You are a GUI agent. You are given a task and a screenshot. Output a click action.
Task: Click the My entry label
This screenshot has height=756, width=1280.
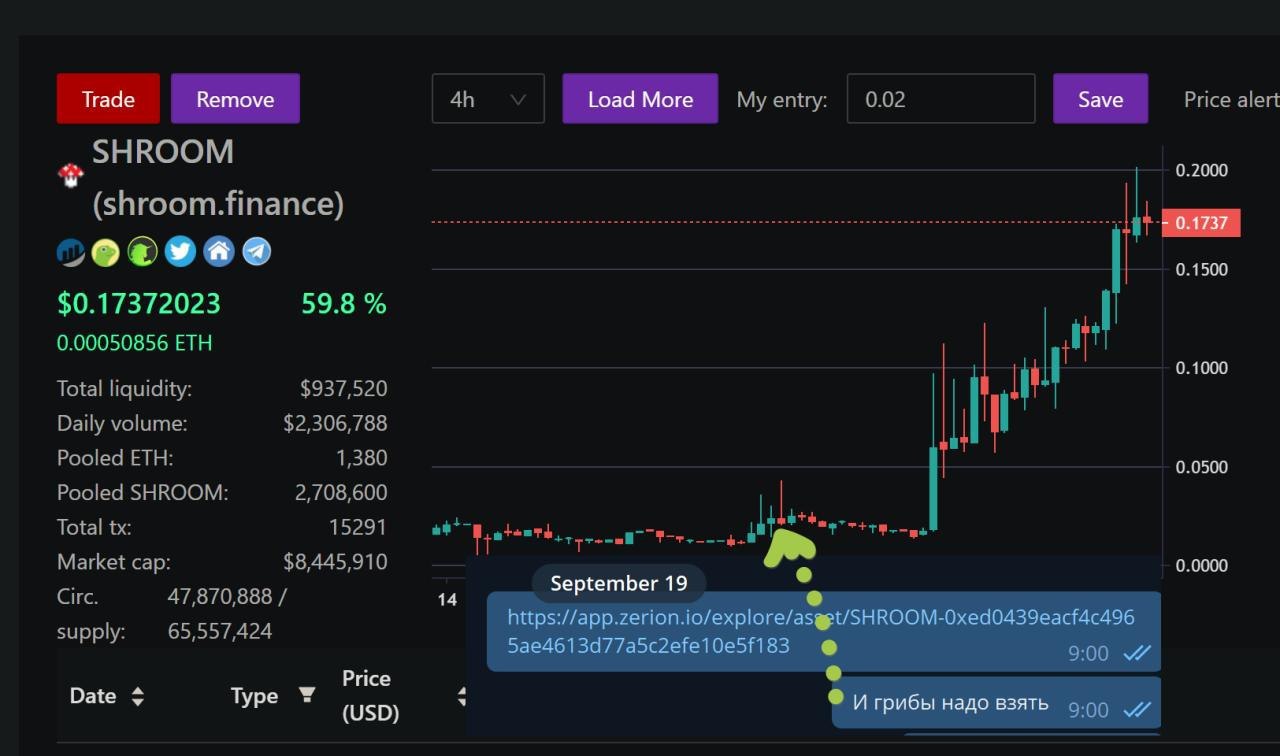point(782,100)
